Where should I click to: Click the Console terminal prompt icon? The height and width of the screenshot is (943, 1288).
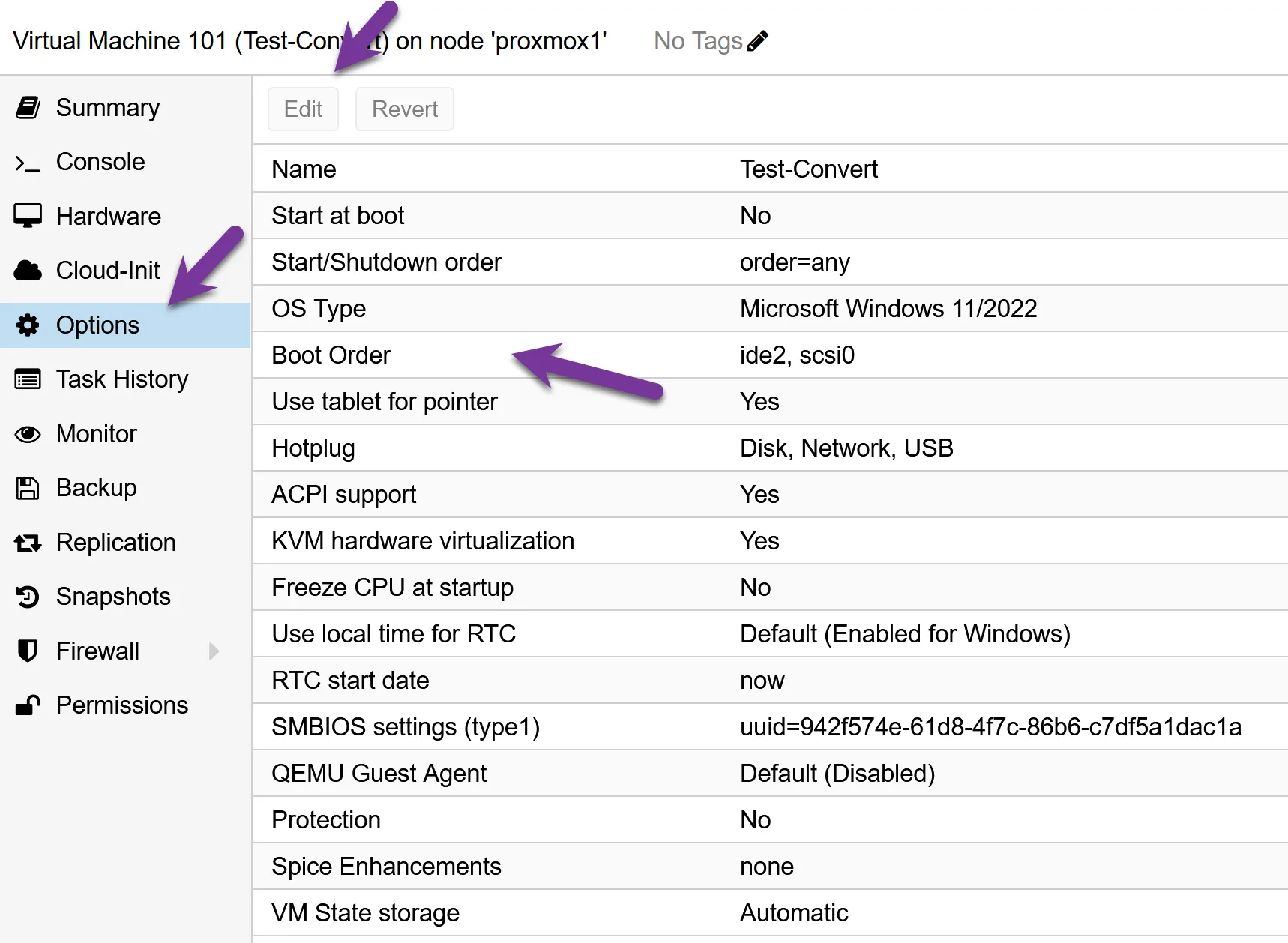coord(28,163)
